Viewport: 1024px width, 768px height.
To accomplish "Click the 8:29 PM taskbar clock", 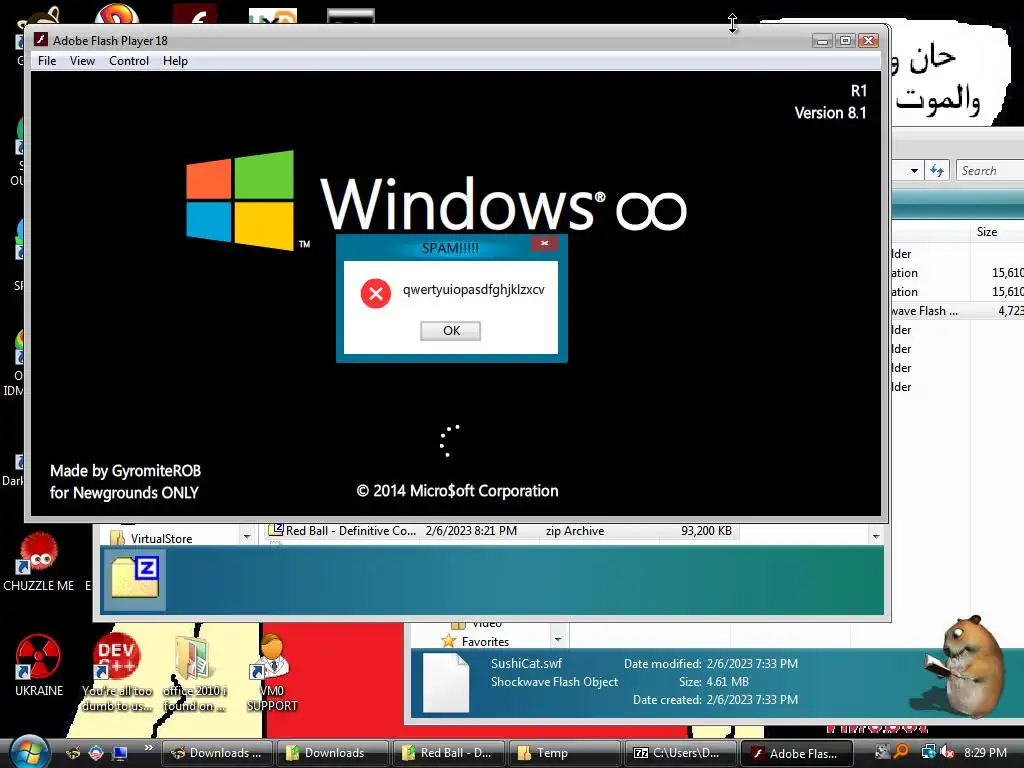I will (985, 752).
